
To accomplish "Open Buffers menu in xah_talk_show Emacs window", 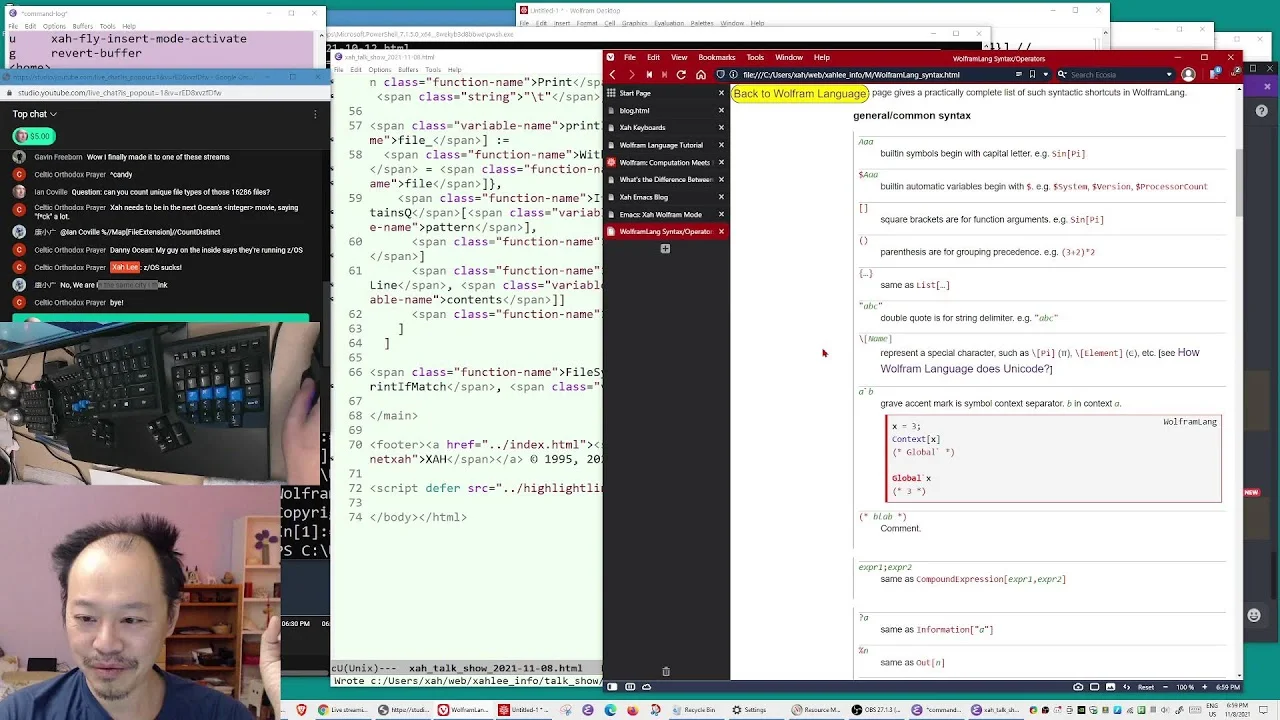I will 410,69.
